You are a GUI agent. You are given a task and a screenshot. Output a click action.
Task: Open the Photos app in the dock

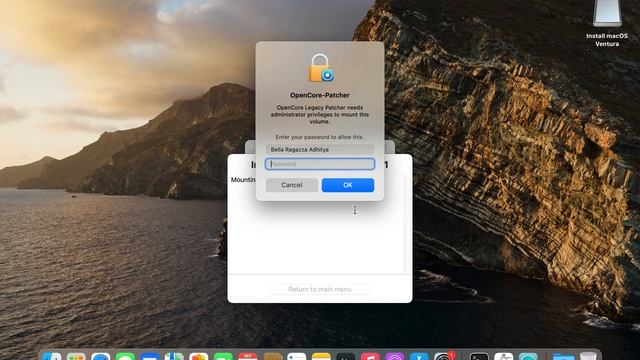[x=199, y=357]
